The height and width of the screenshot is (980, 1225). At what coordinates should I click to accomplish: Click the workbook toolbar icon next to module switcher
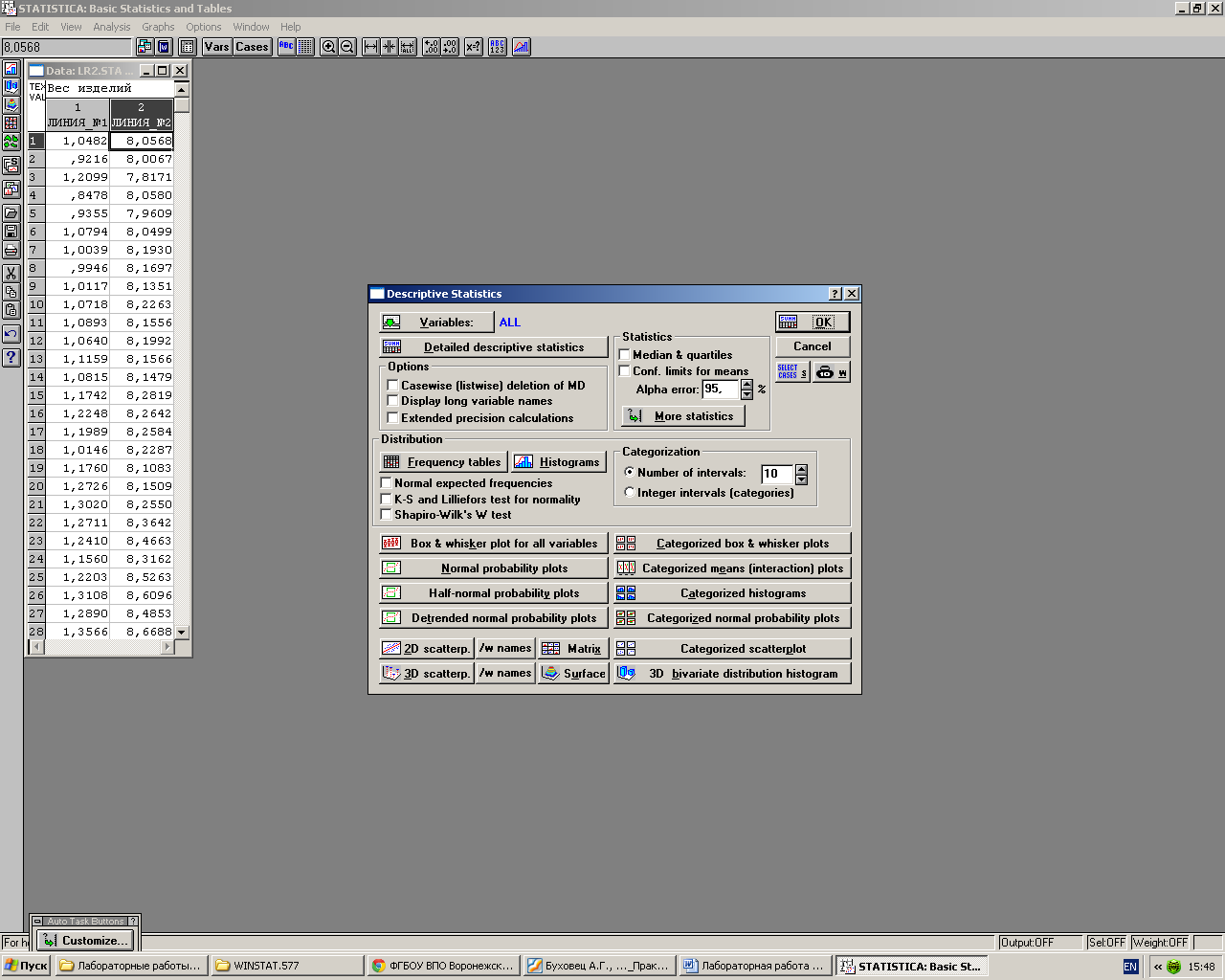(x=164, y=47)
